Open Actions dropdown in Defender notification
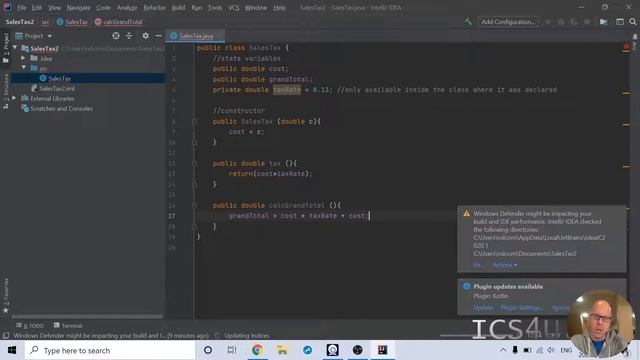This screenshot has height=360, width=640. (504, 265)
